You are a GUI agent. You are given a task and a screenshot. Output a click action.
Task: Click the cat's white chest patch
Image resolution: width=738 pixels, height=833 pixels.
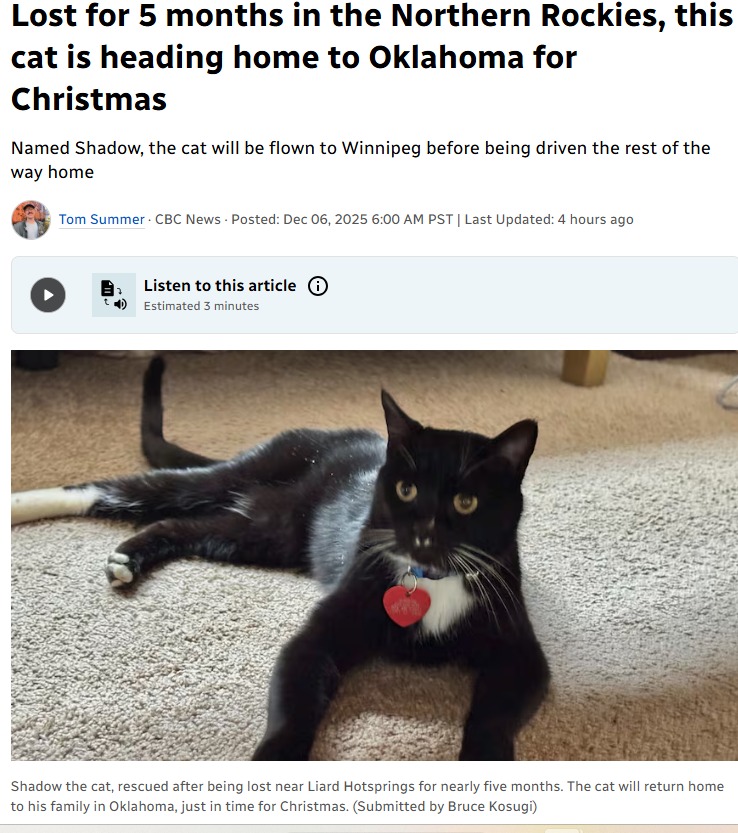tap(445, 603)
